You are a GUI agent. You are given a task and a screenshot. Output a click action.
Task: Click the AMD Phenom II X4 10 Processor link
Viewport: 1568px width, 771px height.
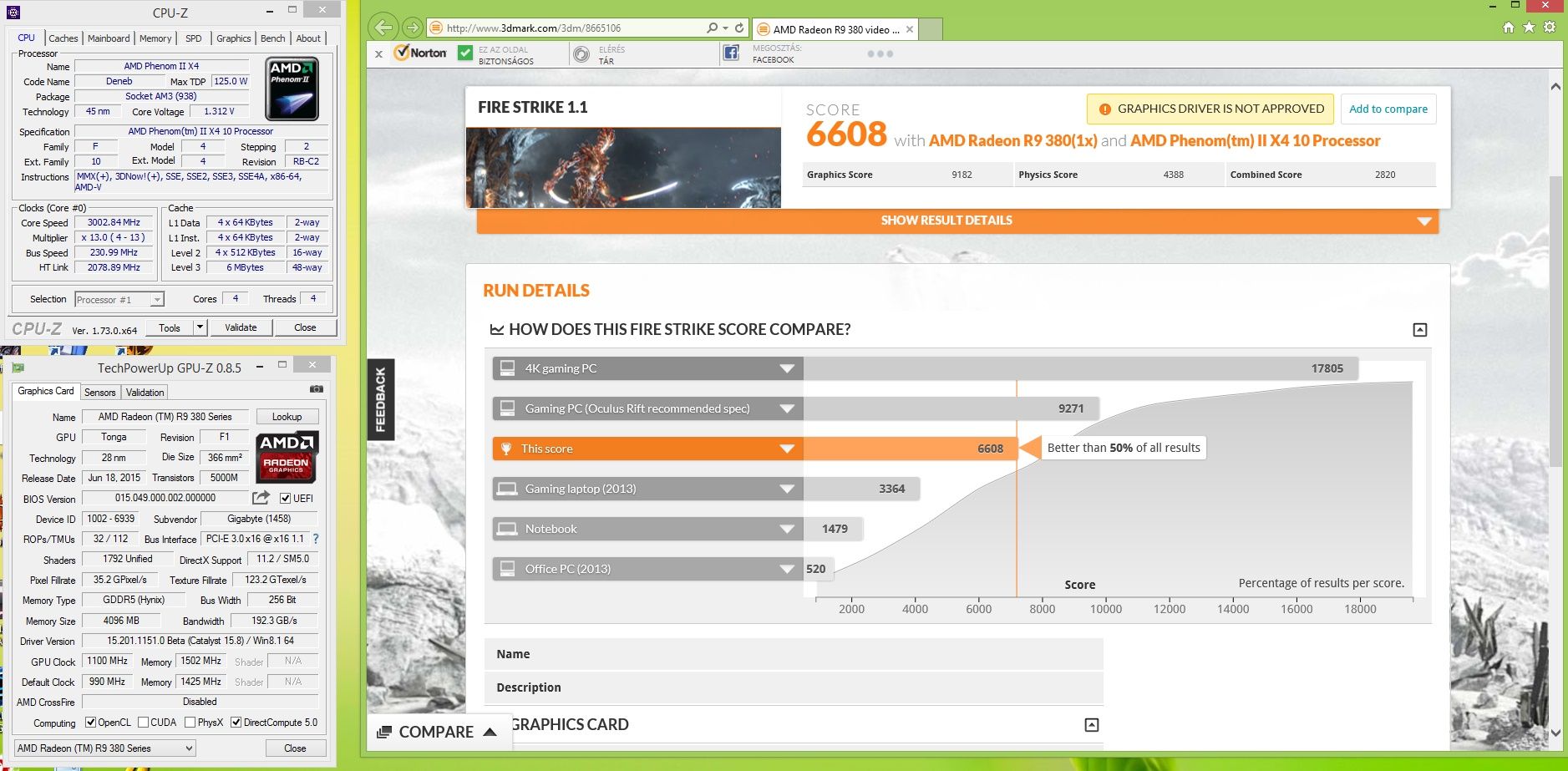click(1256, 141)
